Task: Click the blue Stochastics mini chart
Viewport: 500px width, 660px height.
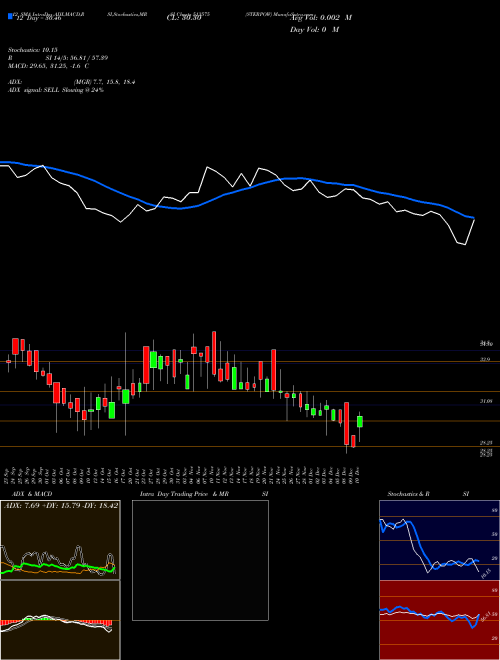Action: click(439, 540)
